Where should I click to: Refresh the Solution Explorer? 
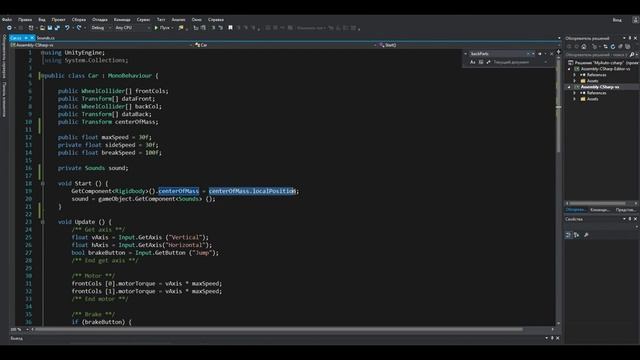point(613,47)
